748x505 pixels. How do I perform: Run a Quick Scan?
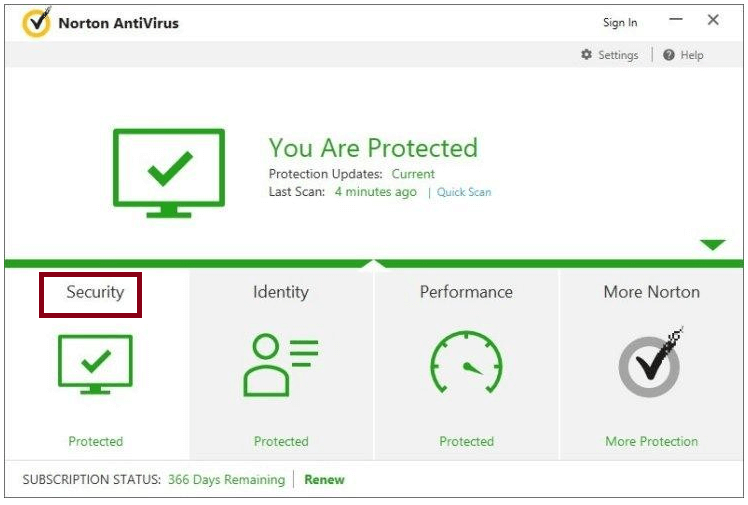click(464, 192)
